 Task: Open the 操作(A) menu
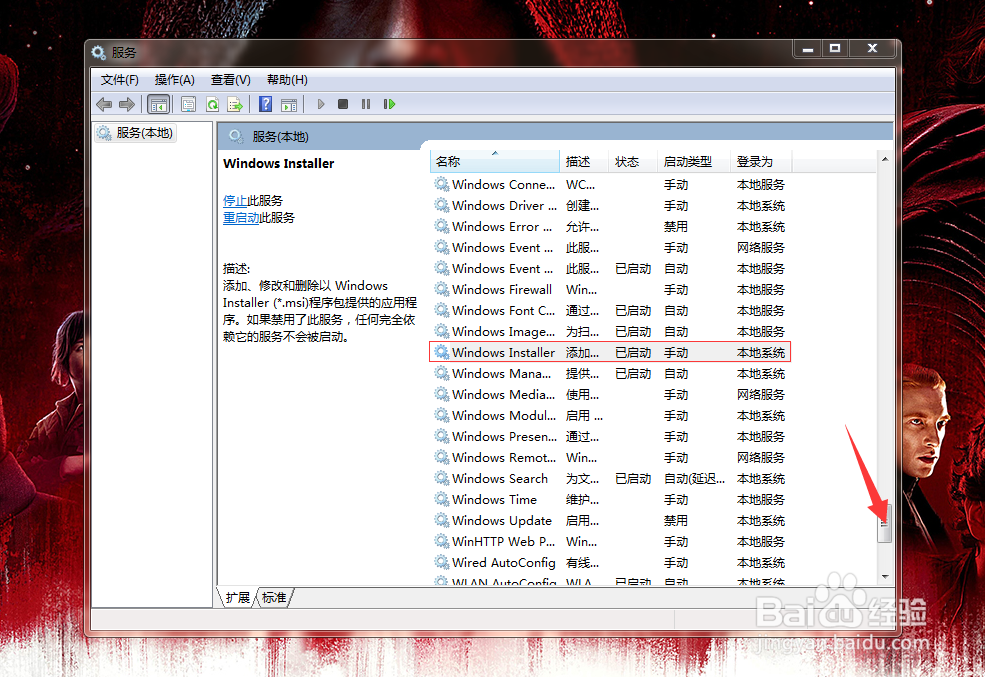(175, 80)
